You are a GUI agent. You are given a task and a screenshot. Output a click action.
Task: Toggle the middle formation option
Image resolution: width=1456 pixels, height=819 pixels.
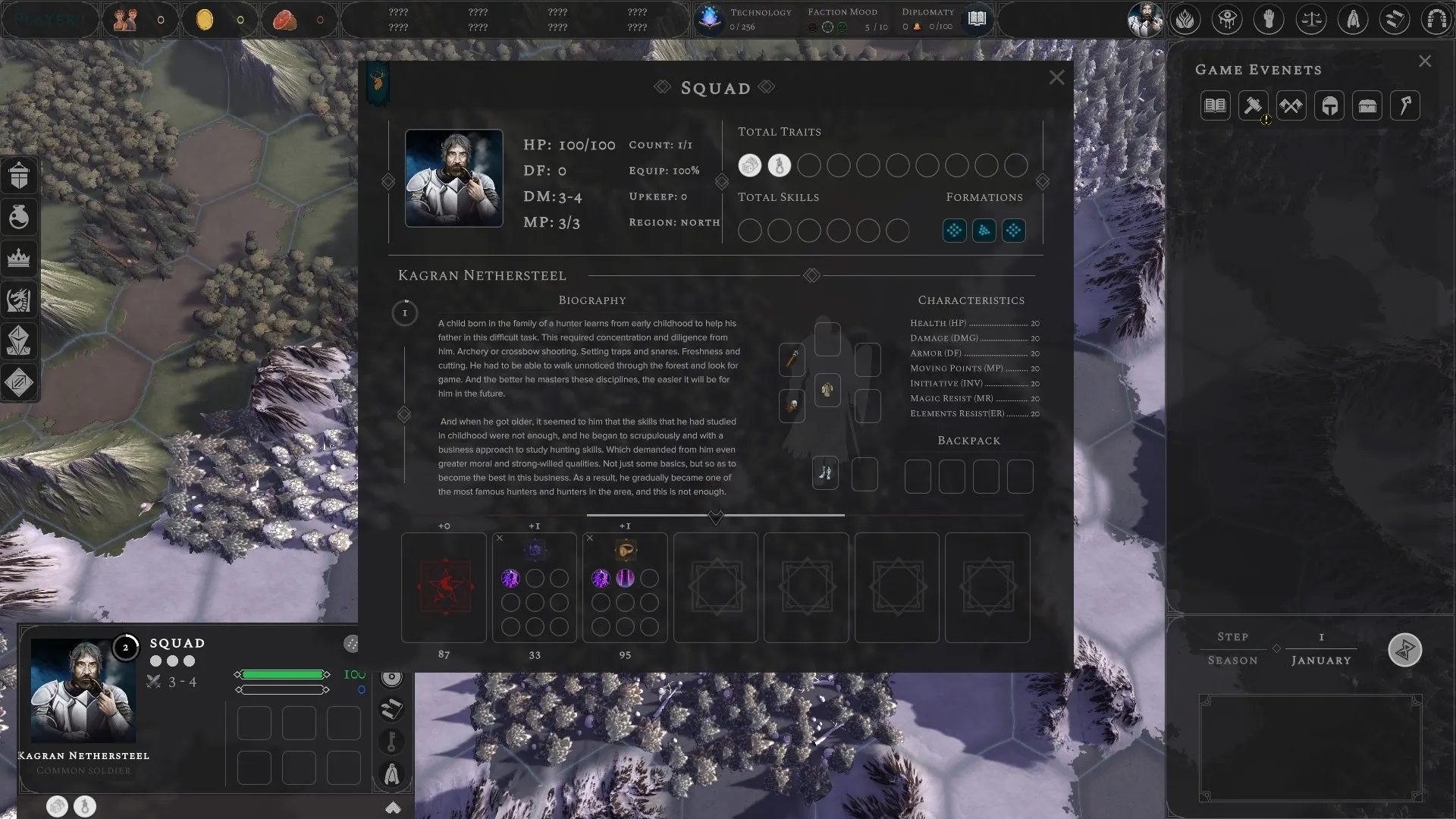[984, 231]
